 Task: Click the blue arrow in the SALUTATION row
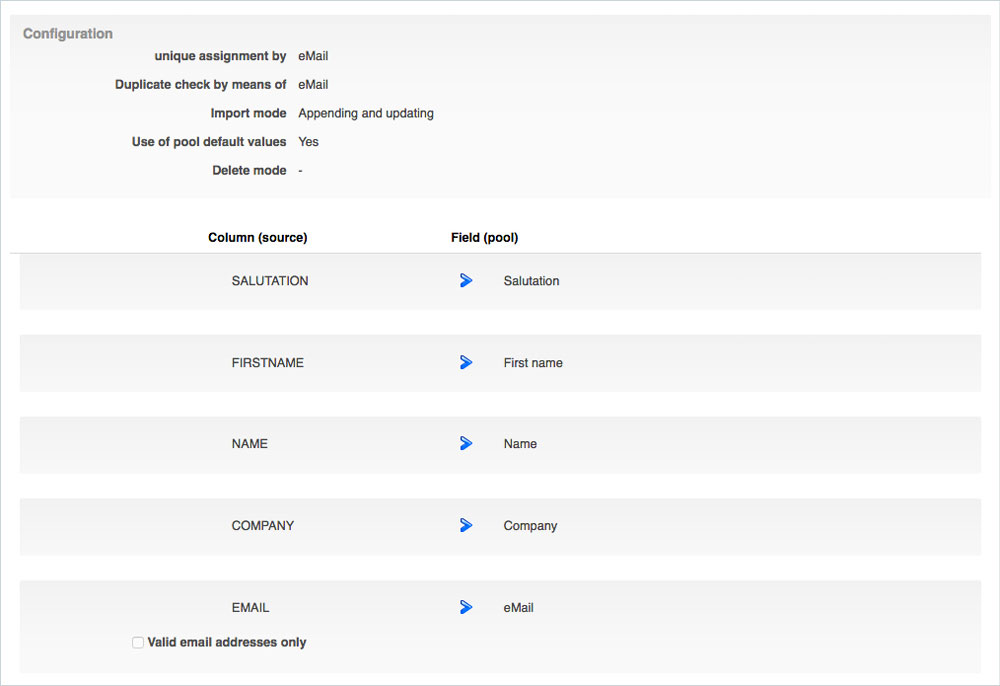[466, 281]
